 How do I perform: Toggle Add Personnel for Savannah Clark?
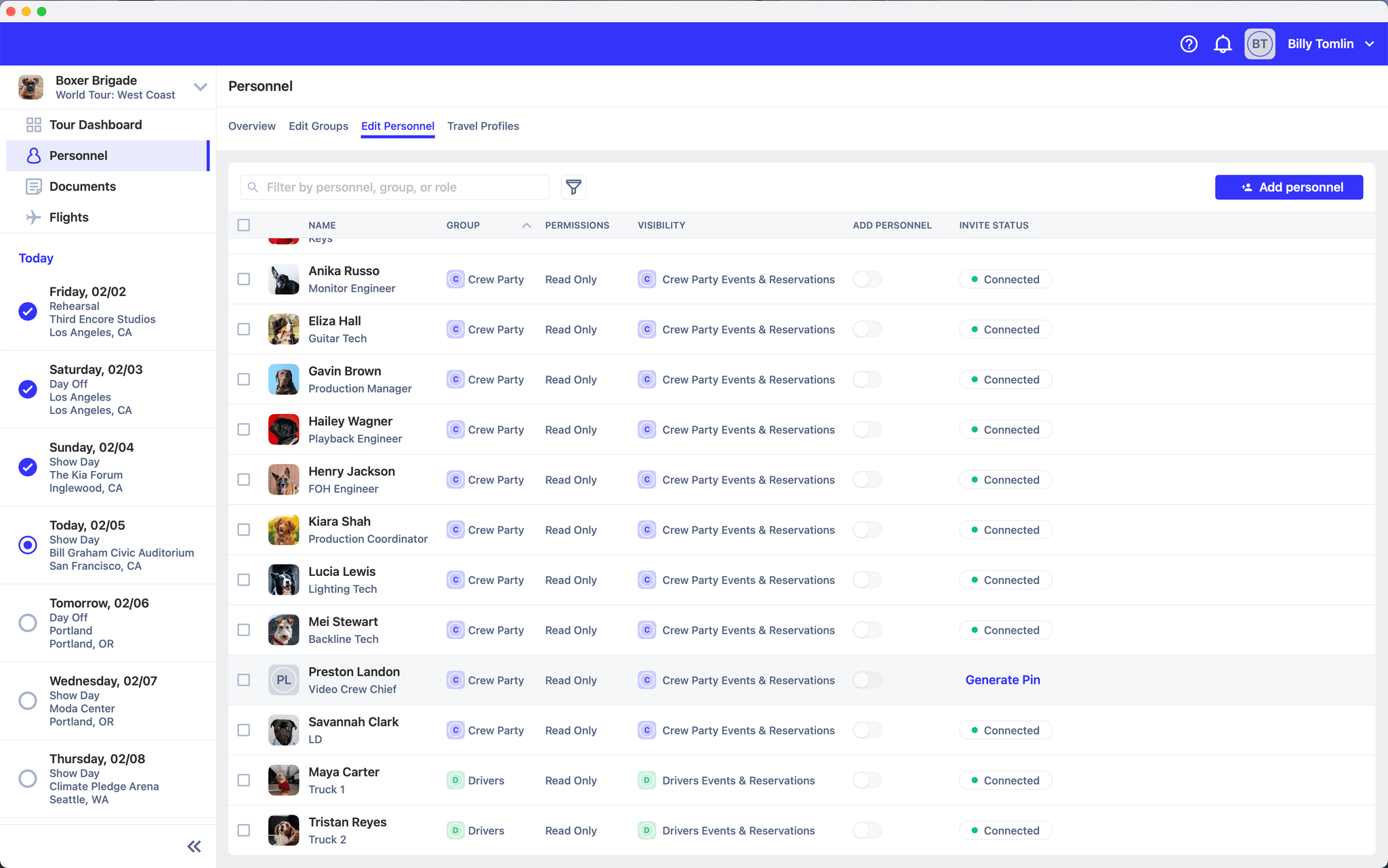[867, 730]
